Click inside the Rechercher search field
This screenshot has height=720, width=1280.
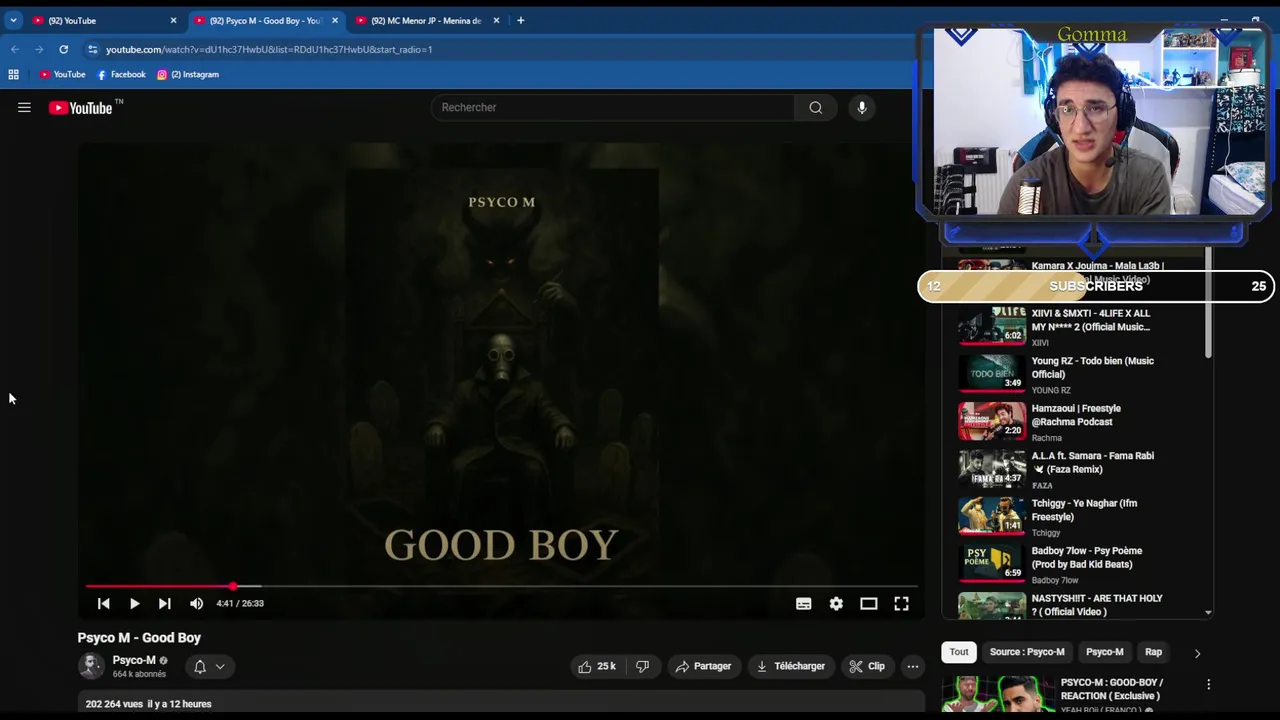pos(613,108)
